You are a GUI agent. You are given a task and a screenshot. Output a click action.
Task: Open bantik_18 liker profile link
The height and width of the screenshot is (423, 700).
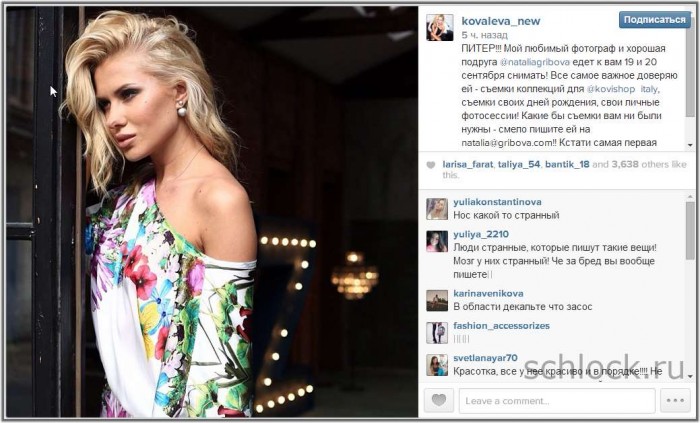click(x=567, y=164)
